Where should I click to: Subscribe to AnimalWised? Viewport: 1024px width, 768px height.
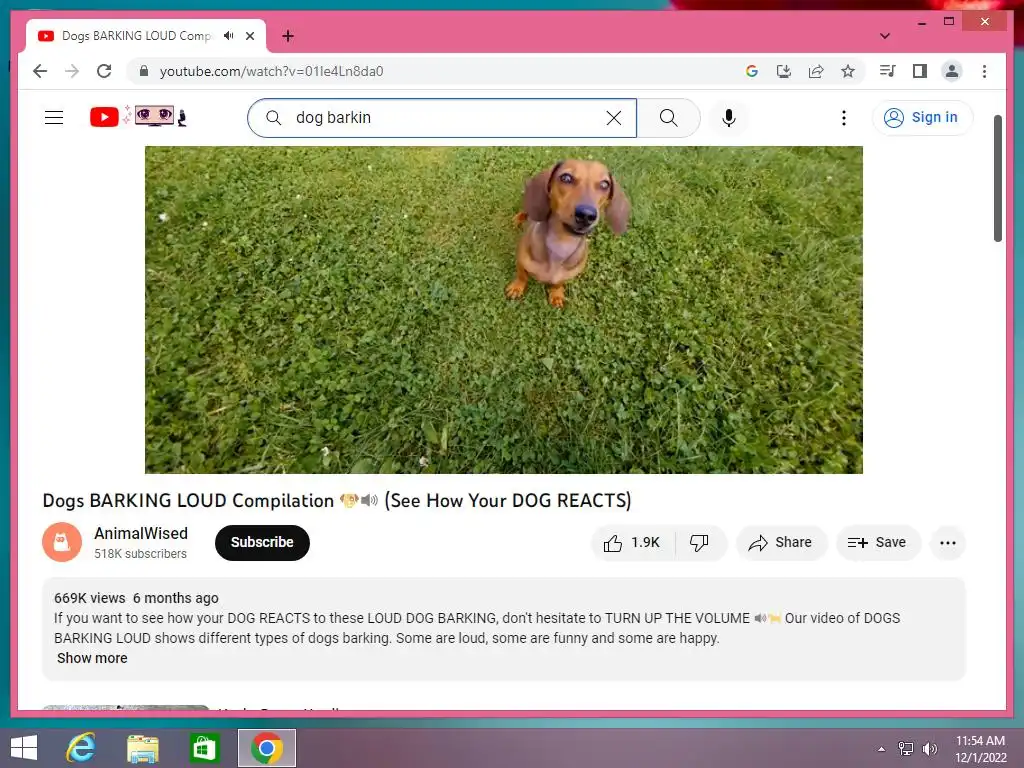coord(262,543)
